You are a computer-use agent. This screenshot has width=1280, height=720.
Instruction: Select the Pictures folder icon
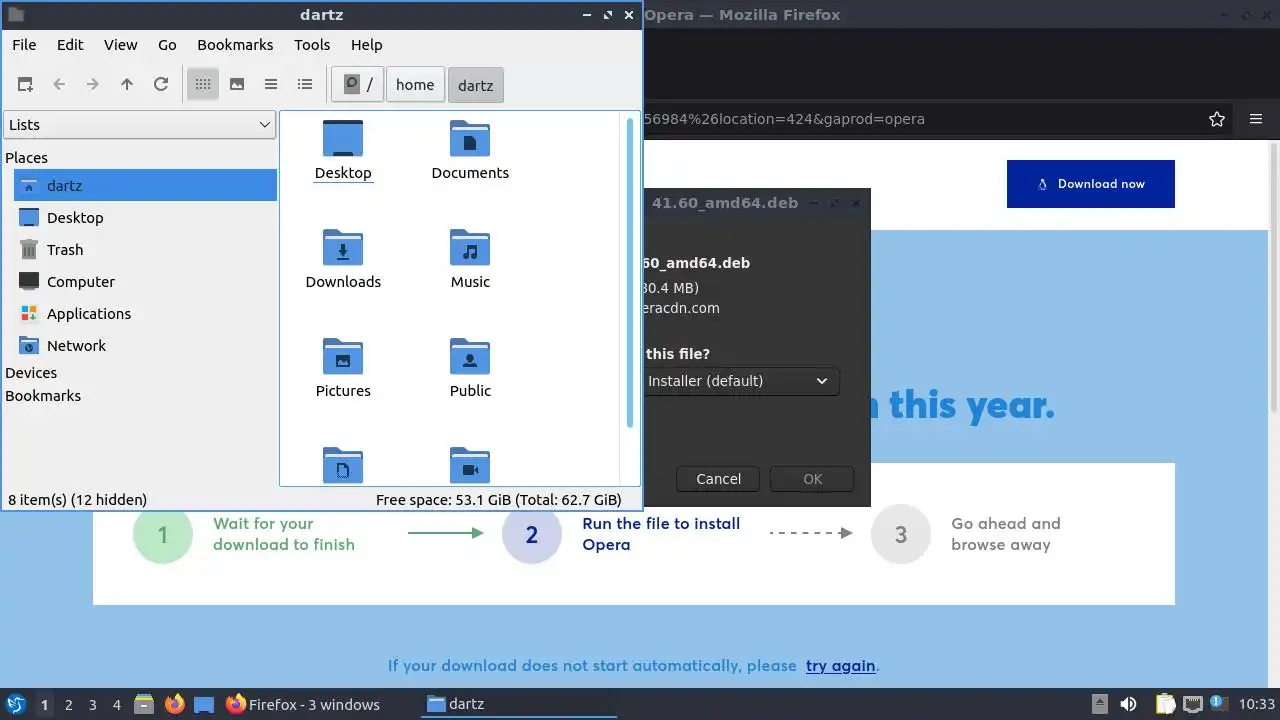click(343, 368)
